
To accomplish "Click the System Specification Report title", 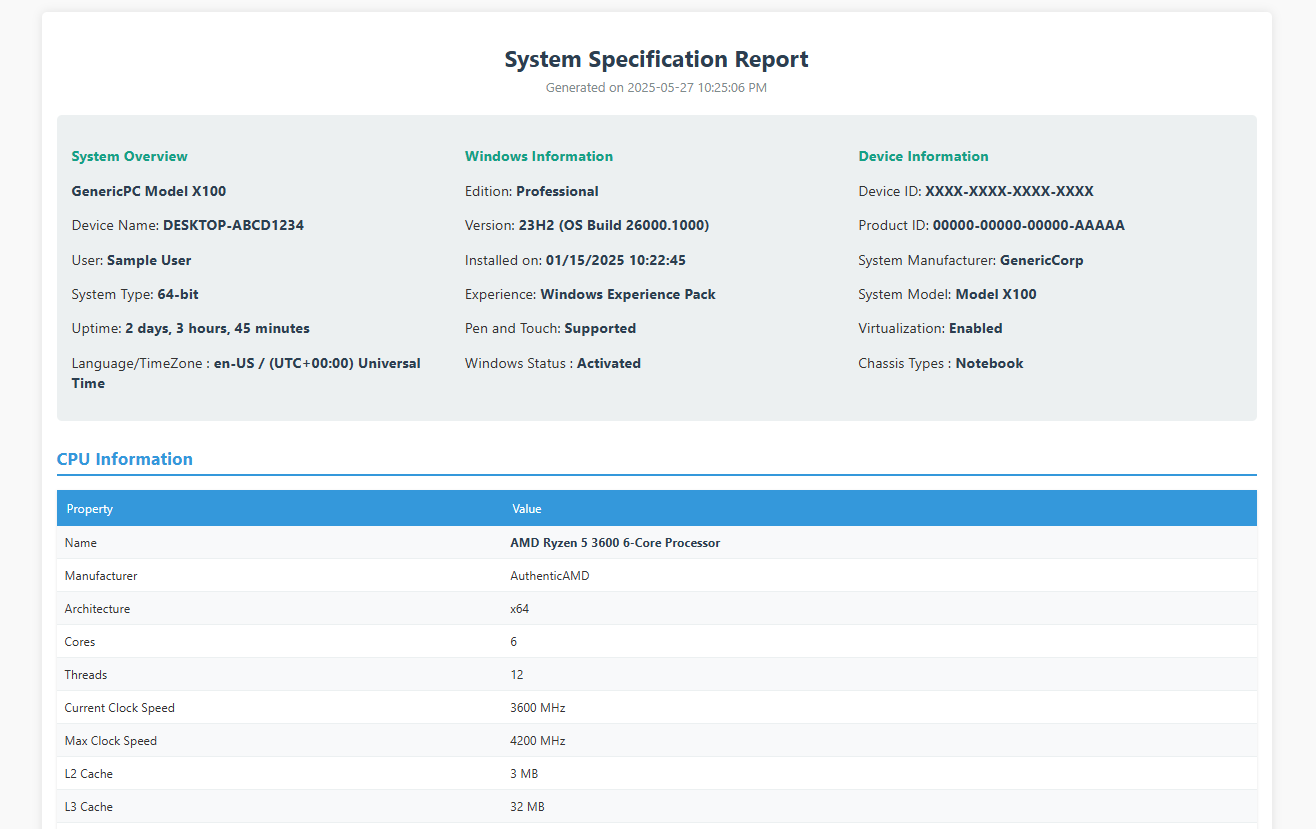I will click(x=656, y=59).
